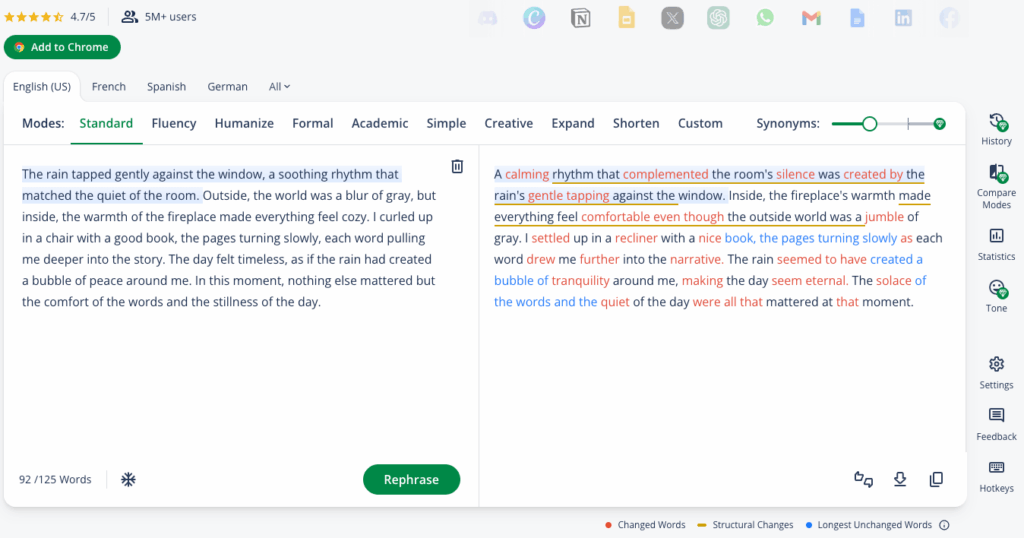
Task: Click the Synonyms slider handle
Action: [869, 123]
